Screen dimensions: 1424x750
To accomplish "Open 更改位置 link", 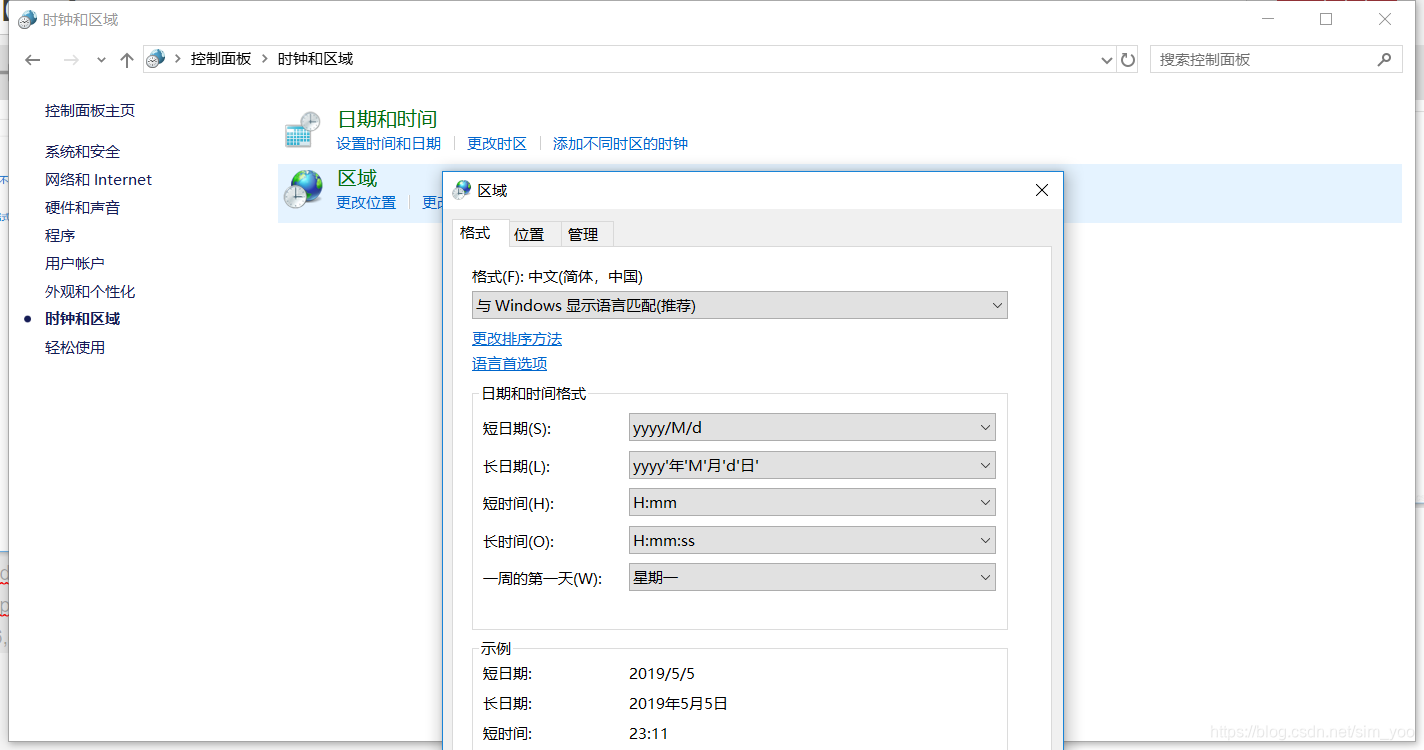I will click(366, 203).
